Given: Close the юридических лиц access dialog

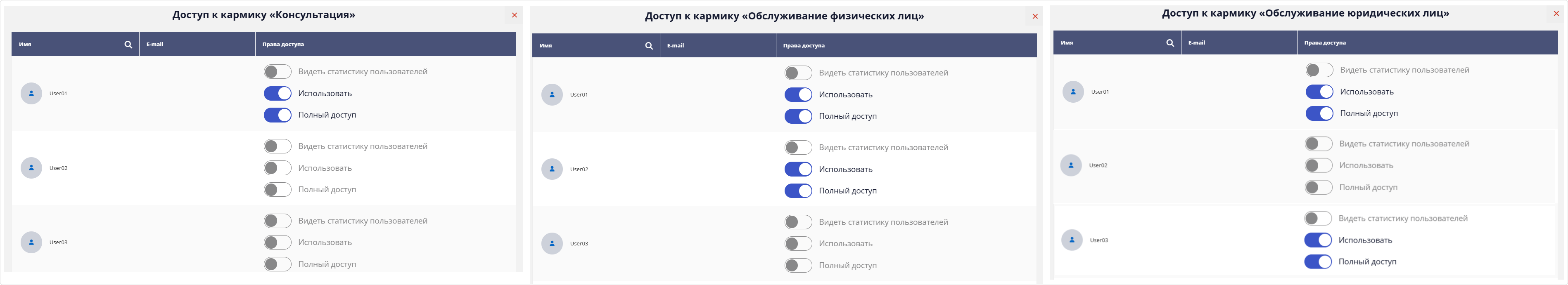Looking at the screenshot, I should click(x=1556, y=13).
